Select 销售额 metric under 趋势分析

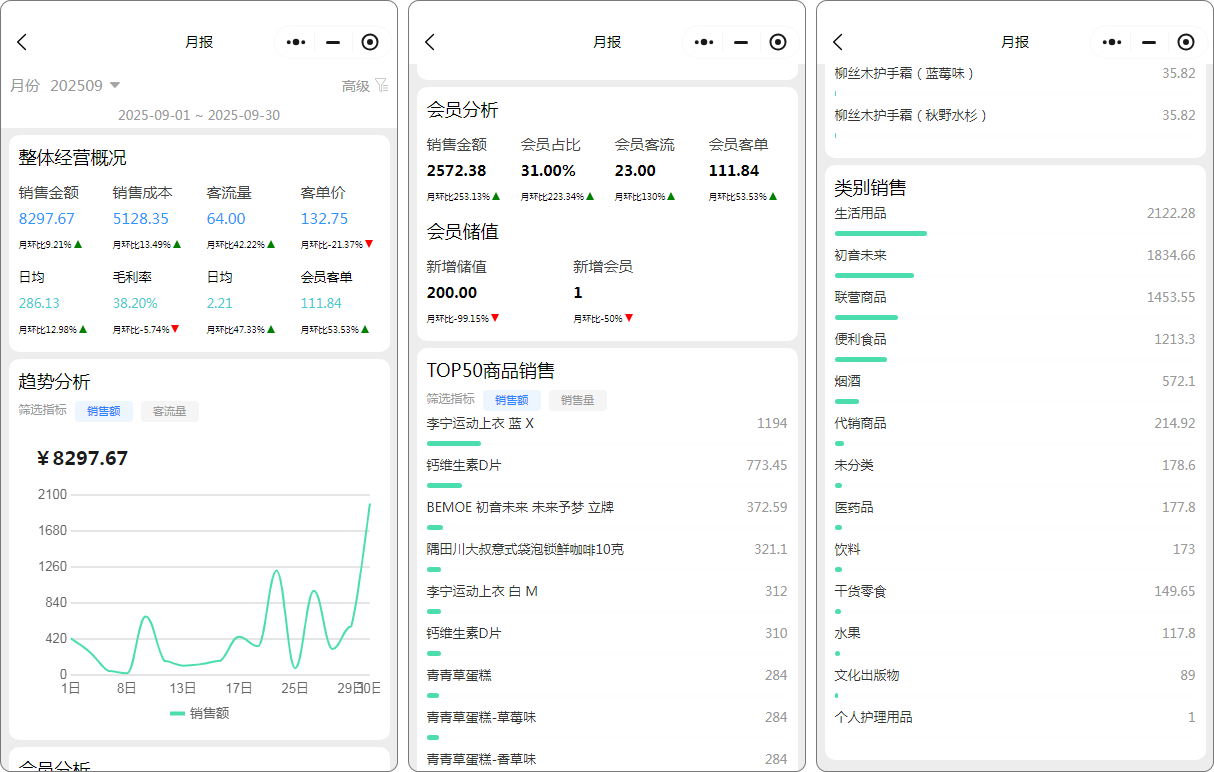click(x=104, y=411)
